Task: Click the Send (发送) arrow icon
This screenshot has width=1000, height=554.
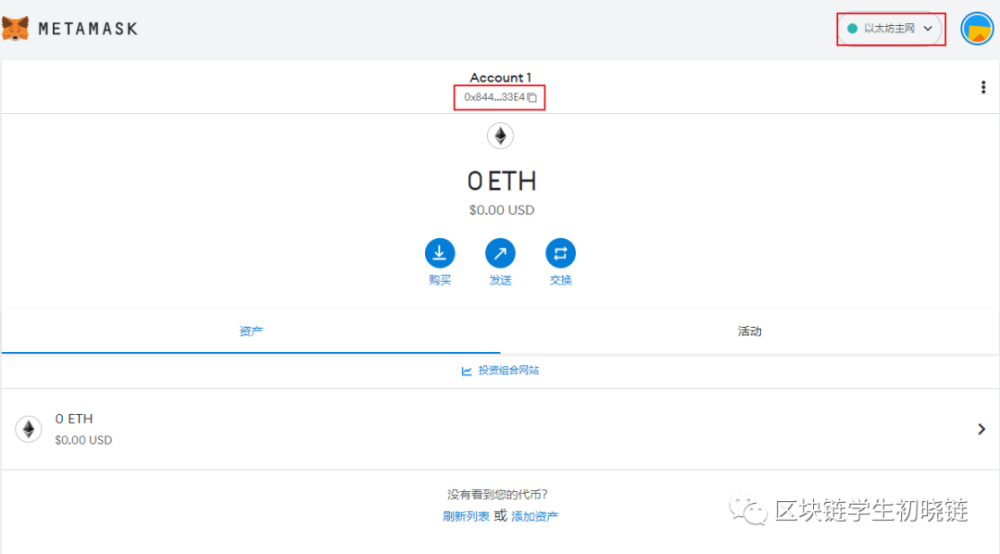Action: tap(500, 253)
